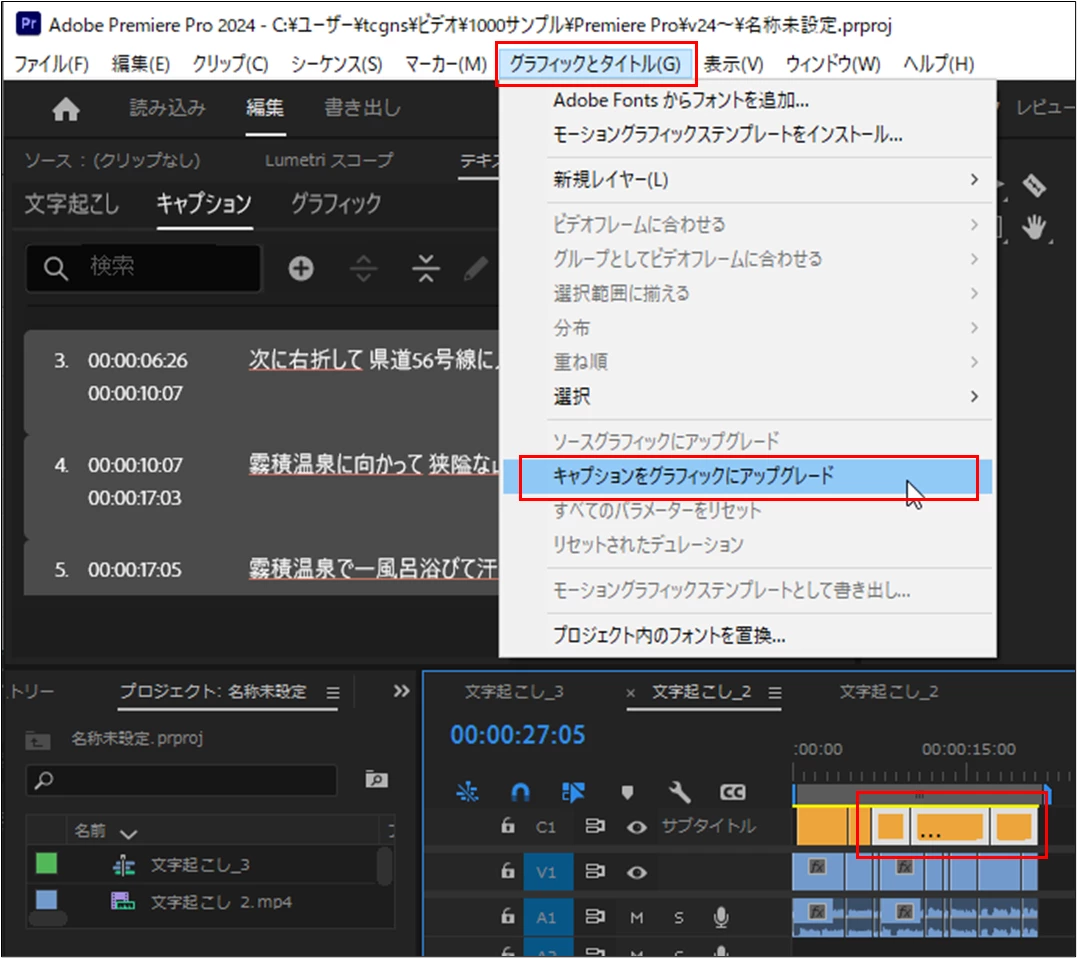Open the 表示(V) menu

tap(733, 64)
